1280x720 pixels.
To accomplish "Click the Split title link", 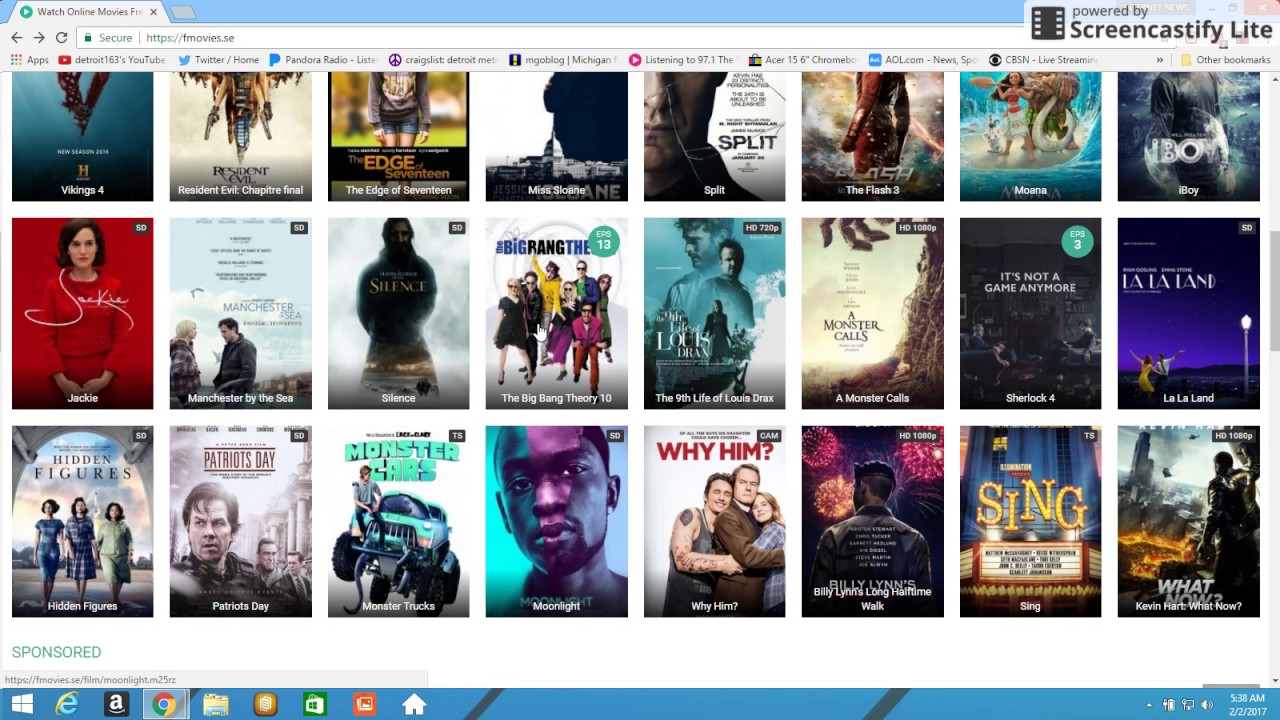I will [x=714, y=190].
